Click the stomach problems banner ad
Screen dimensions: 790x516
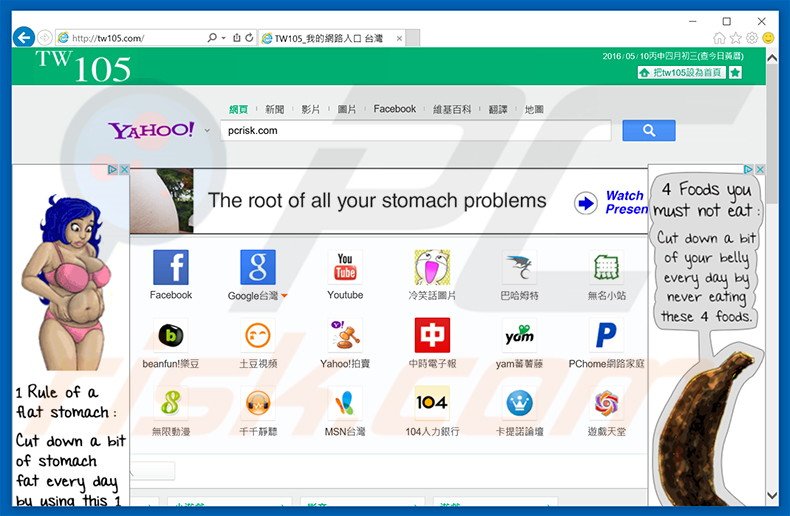pos(388,201)
